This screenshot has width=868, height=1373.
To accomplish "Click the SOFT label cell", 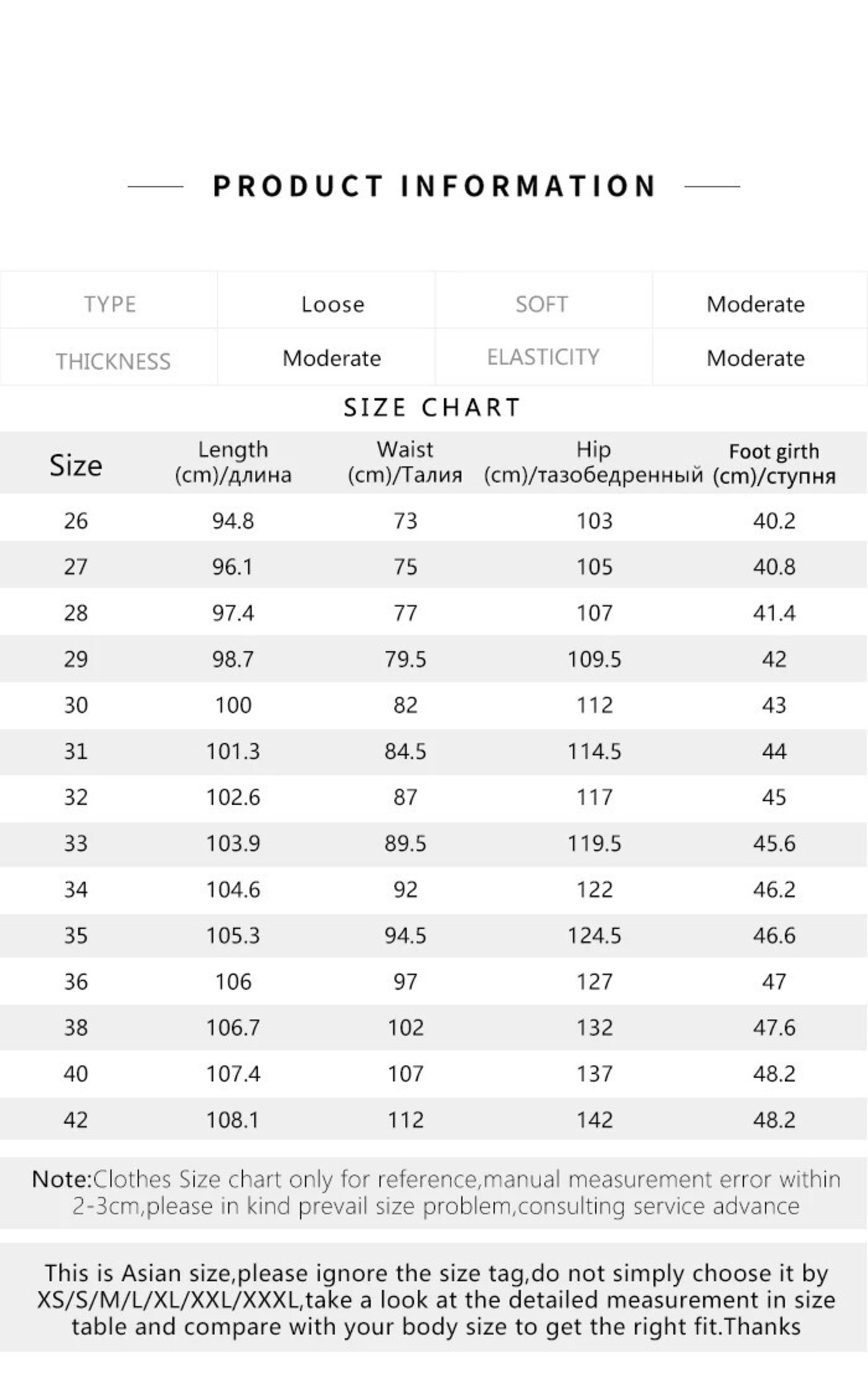I will (x=544, y=301).
